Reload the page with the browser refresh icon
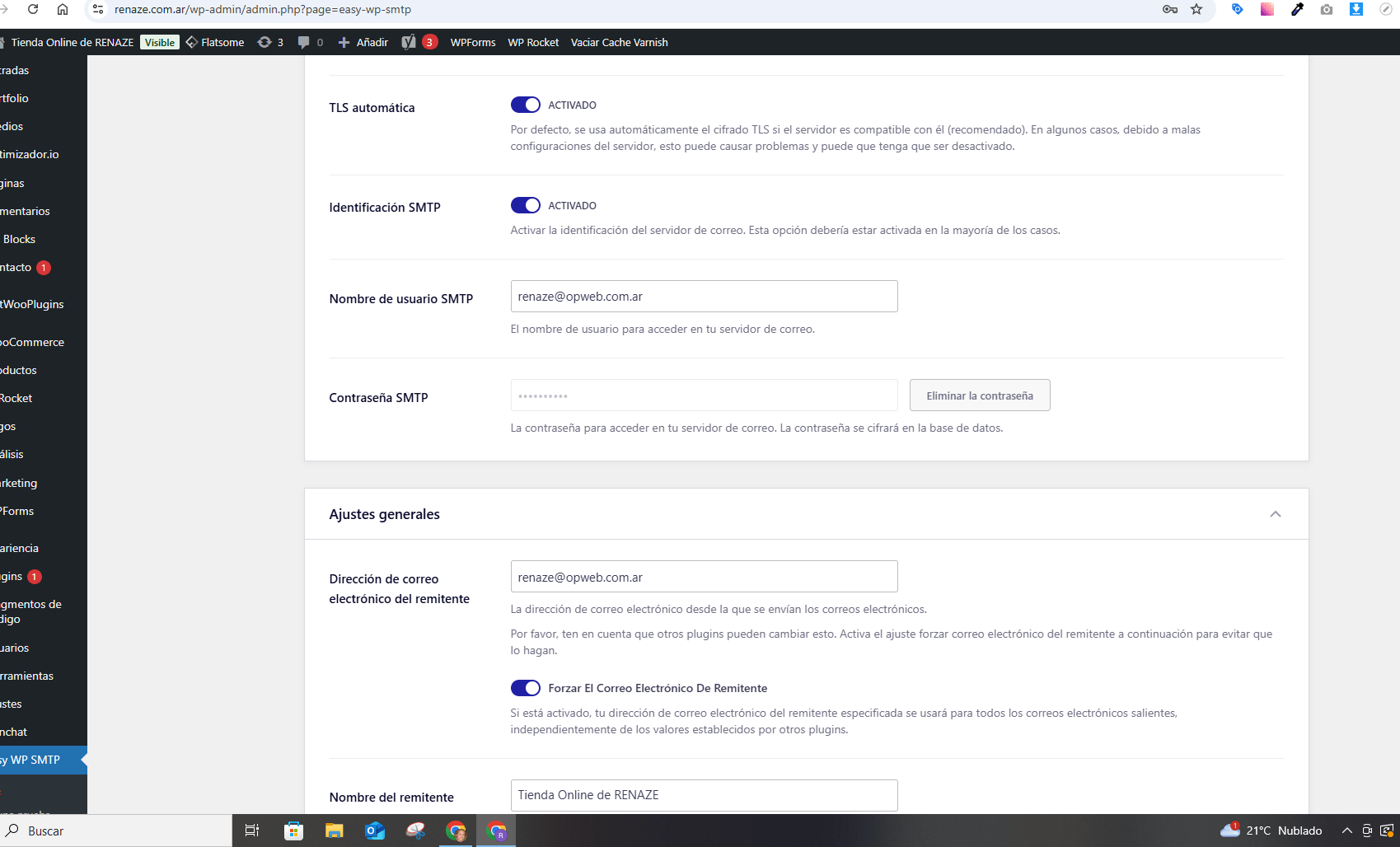This screenshot has width=1400, height=847. 33,9
